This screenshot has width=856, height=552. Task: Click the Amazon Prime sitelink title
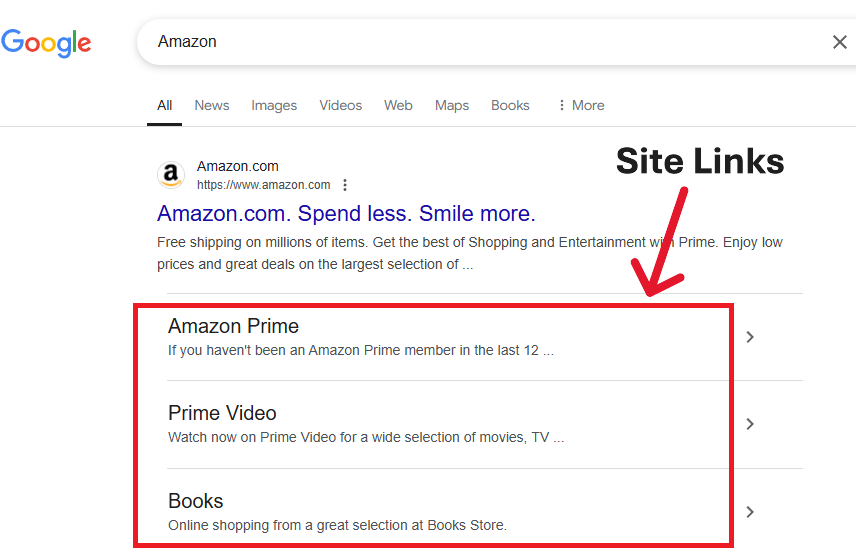233,326
